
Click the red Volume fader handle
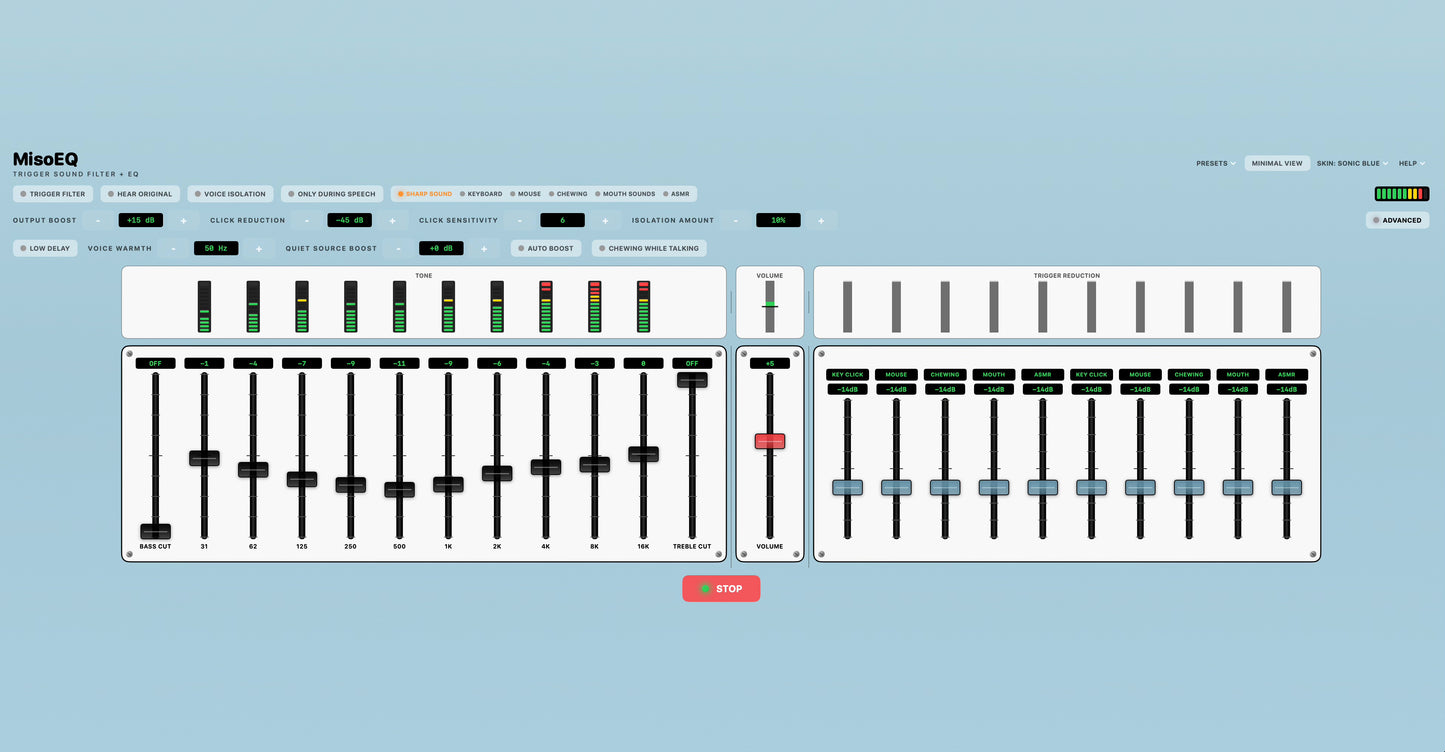pyautogui.click(x=770, y=441)
